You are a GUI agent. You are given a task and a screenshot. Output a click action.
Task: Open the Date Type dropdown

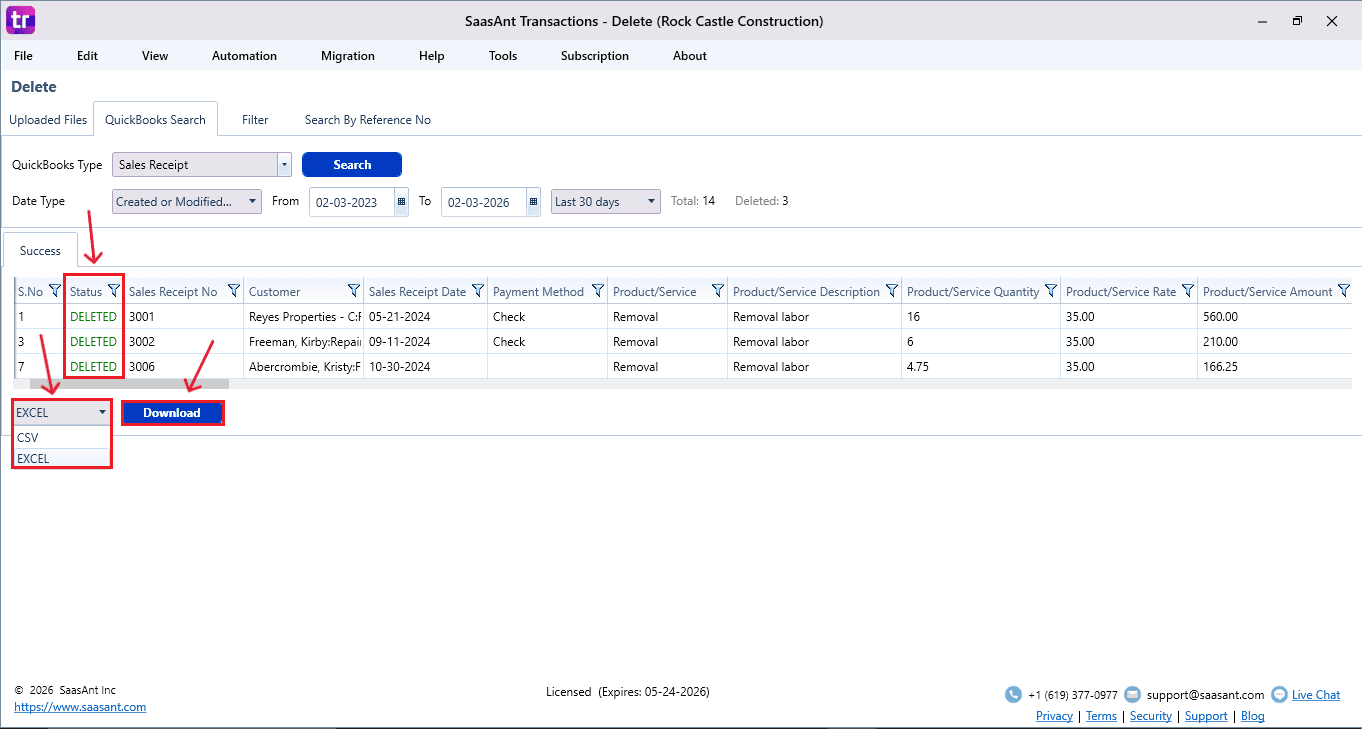[x=253, y=202]
